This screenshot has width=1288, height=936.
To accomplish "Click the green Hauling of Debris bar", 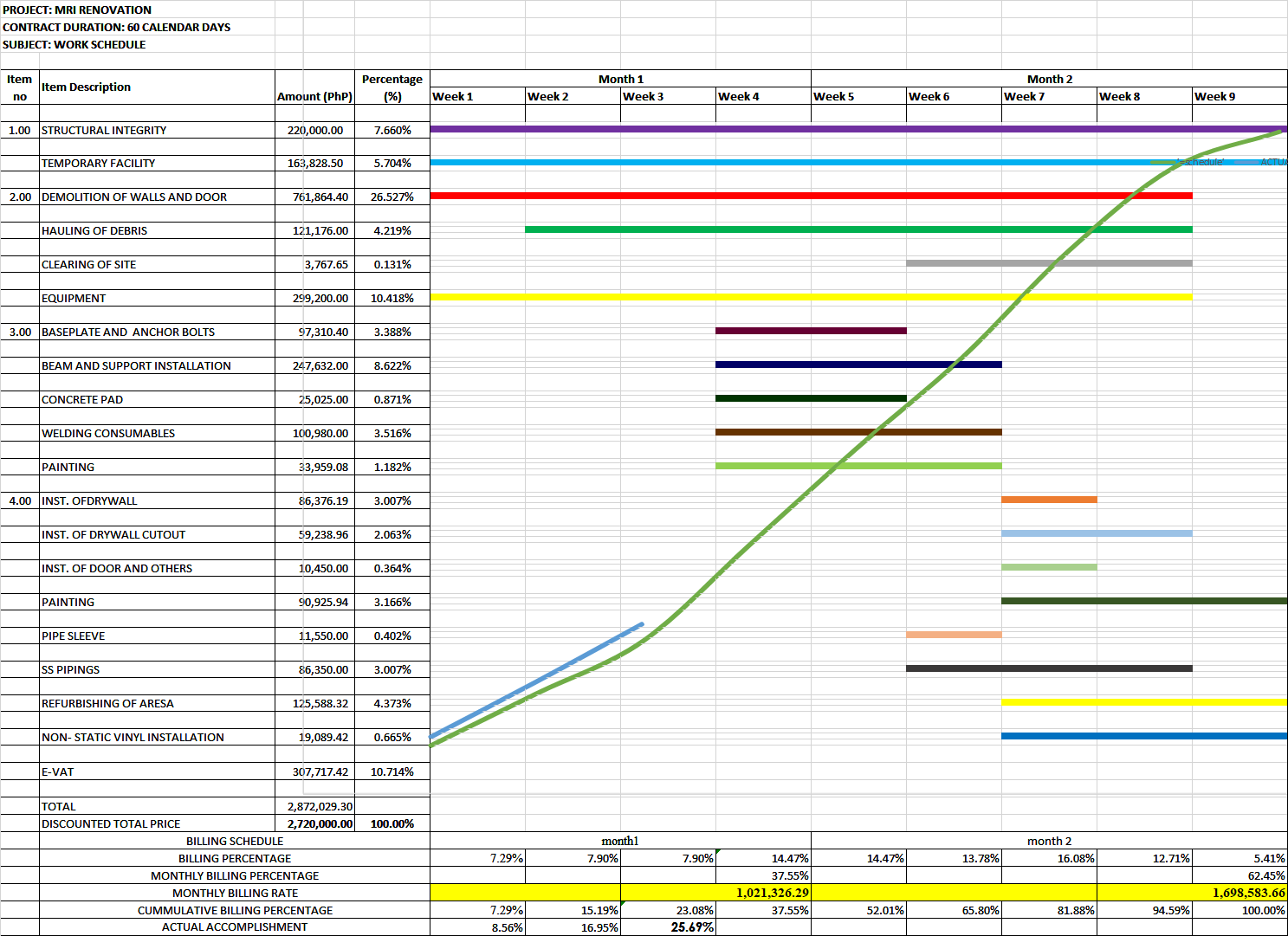I will tap(858, 229).
